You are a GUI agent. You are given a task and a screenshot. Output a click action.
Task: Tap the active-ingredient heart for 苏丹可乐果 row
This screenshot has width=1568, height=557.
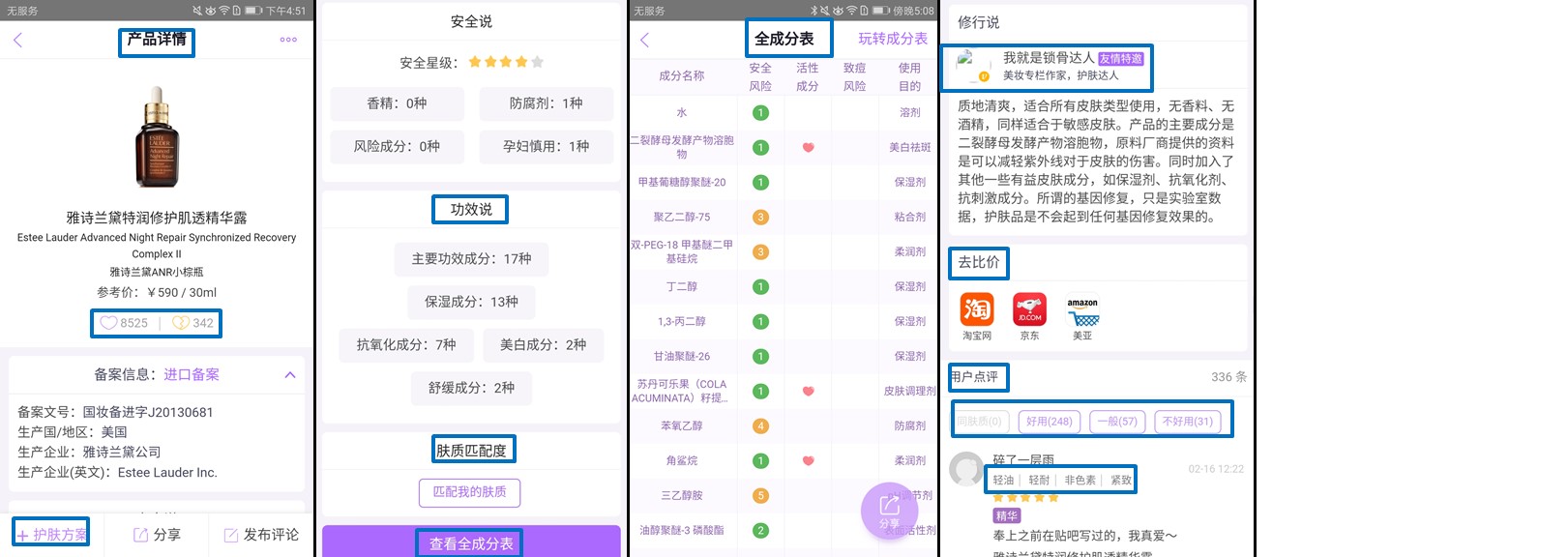pos(808,392)
